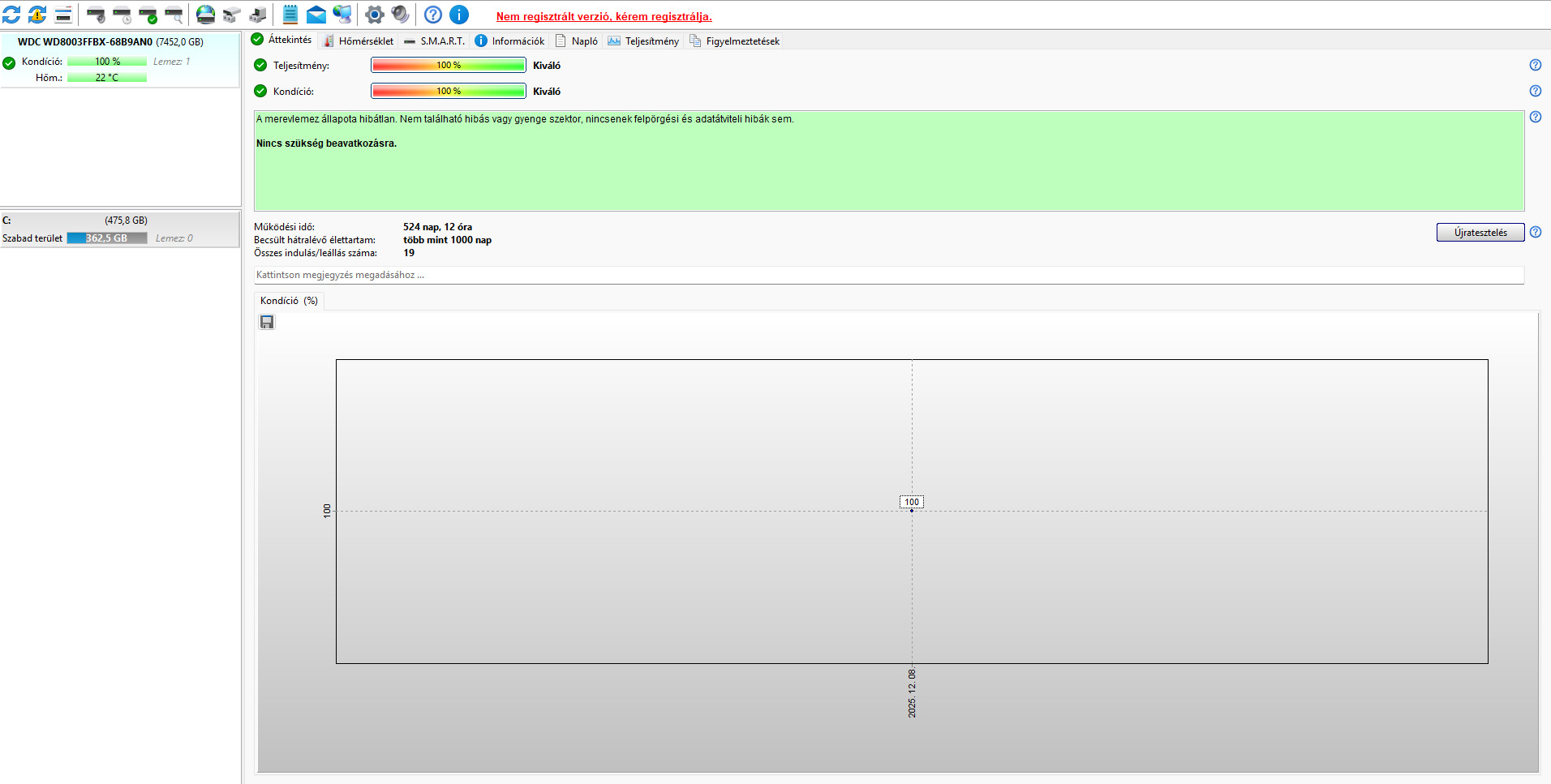Click the 'Működési idő:' label

[284, 227]
